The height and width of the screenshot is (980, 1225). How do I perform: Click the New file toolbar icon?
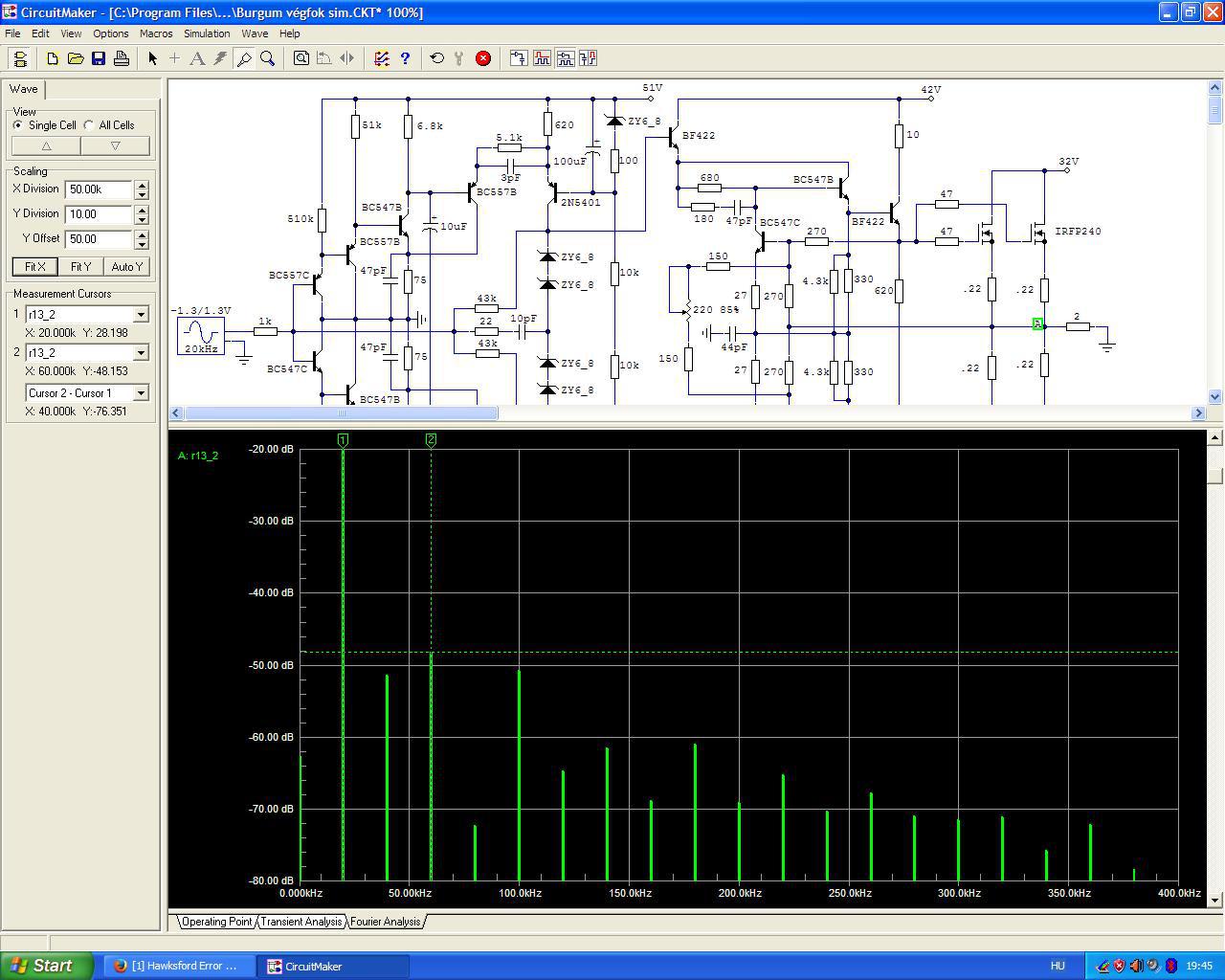53,58
